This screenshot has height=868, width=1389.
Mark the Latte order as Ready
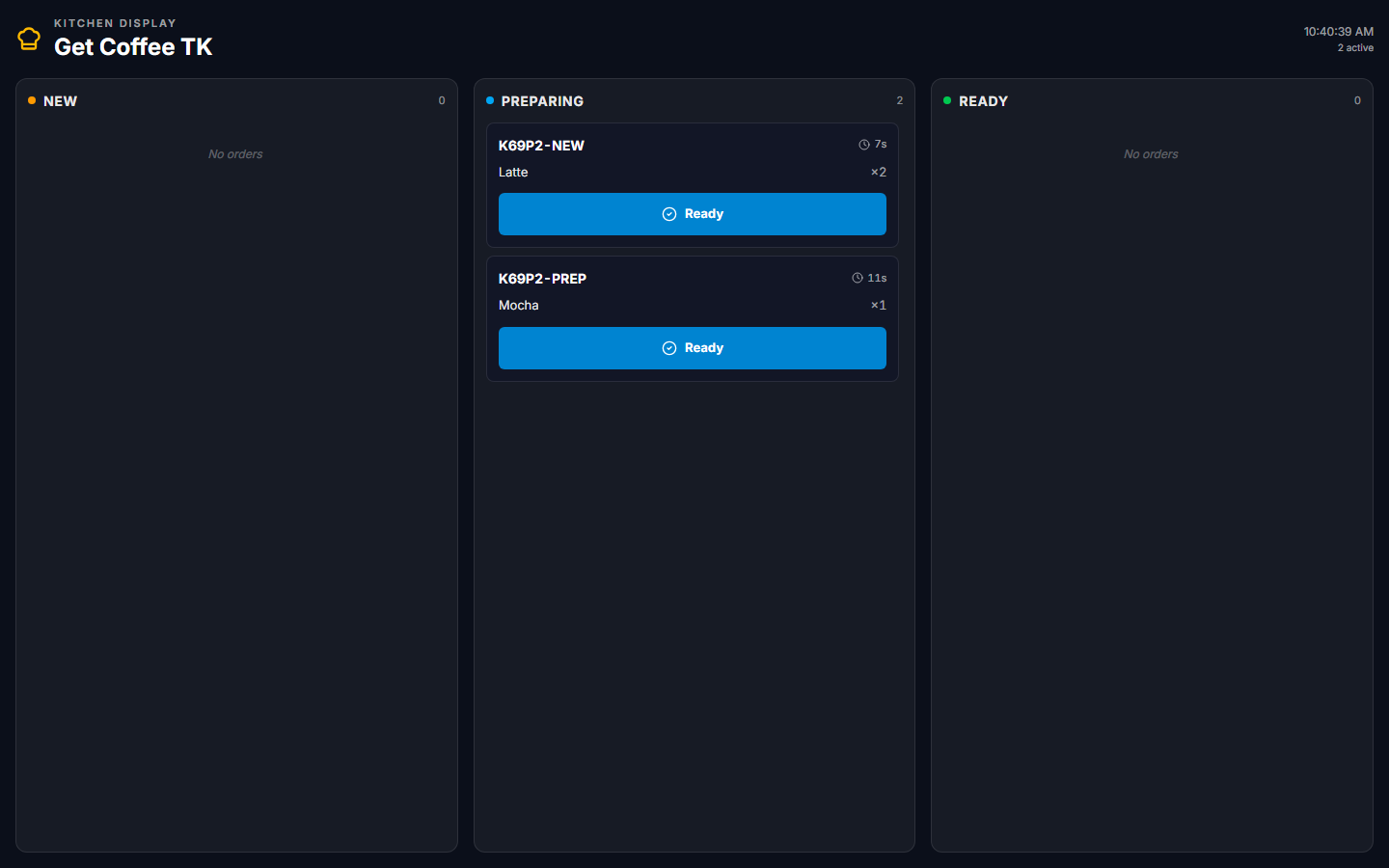692,214
